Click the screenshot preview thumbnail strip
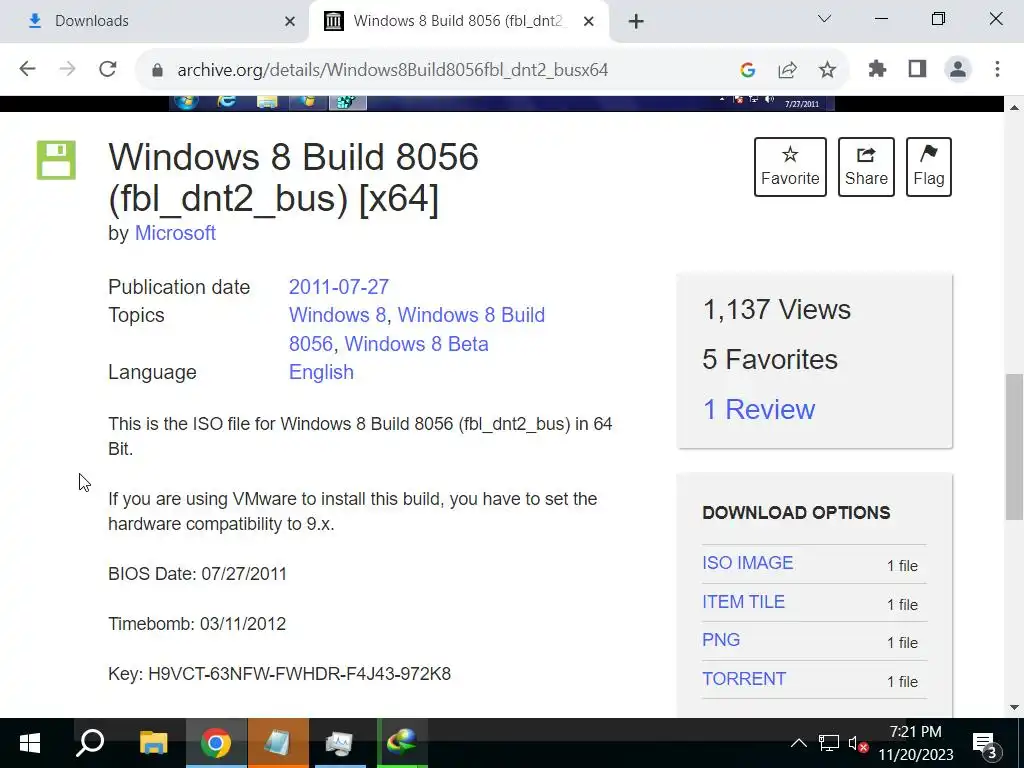Image resolution: width=1024 pixels, height=768 pixels. [x=502, y=103]
